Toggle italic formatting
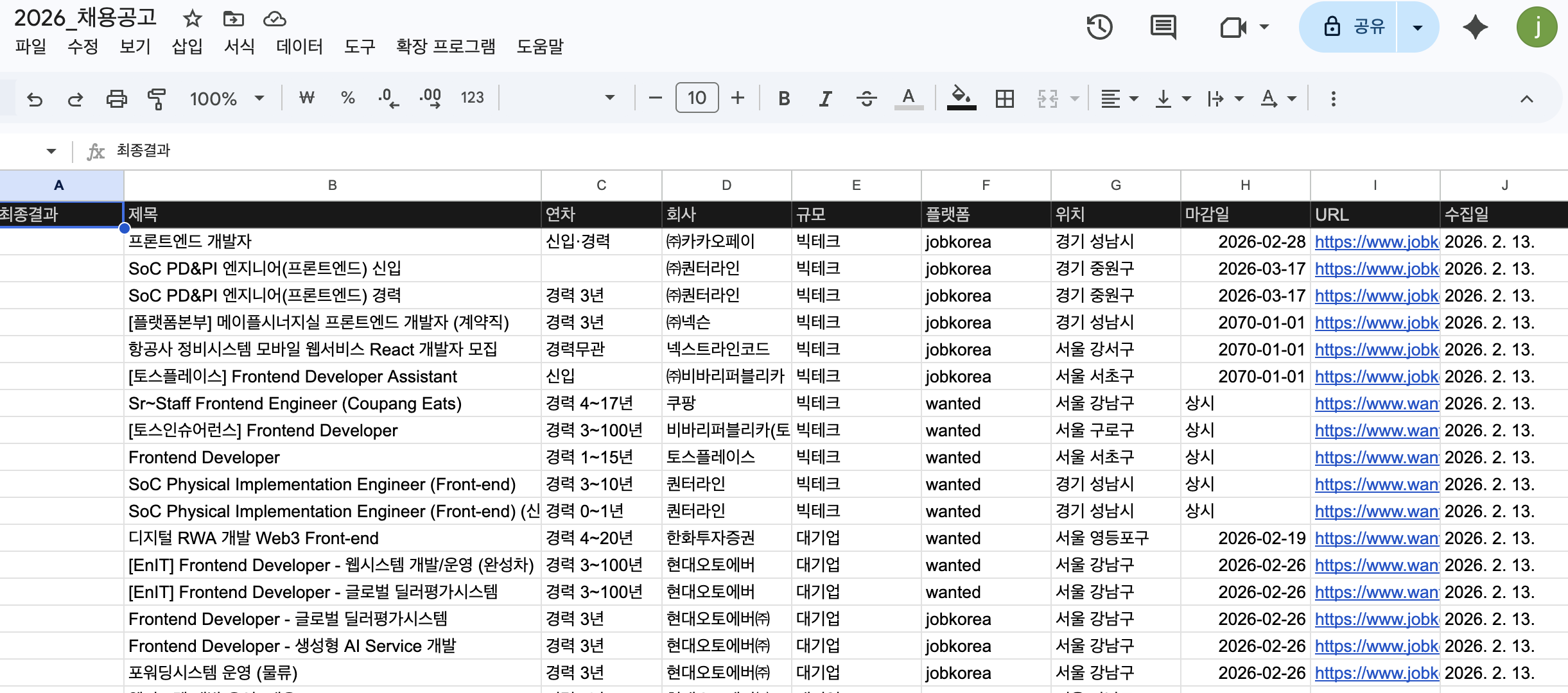The image size is (1568, 693). coord(825,99)
